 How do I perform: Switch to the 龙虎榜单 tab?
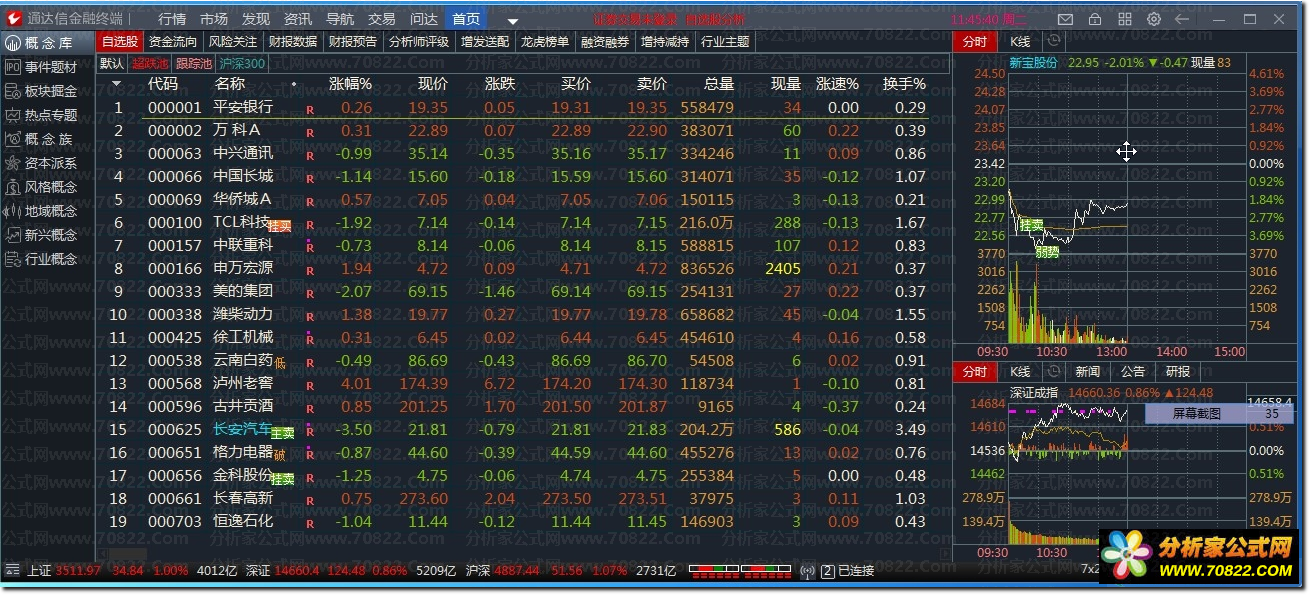545,41
